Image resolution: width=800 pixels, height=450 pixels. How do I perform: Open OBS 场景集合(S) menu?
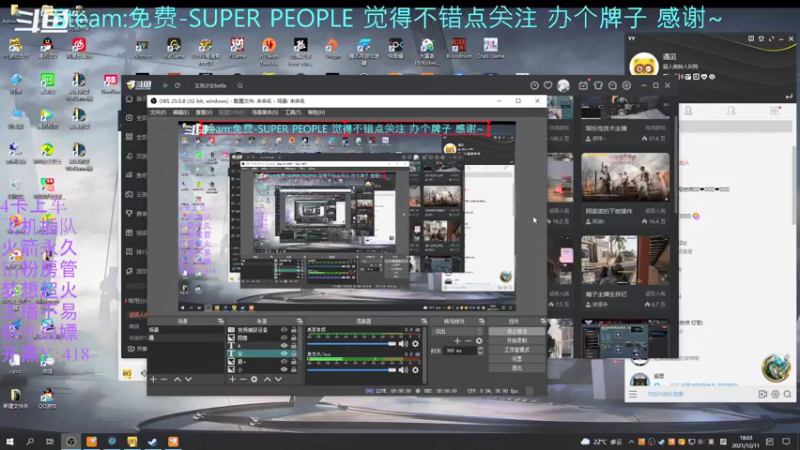pyautogui.click(x=265, y=112)
